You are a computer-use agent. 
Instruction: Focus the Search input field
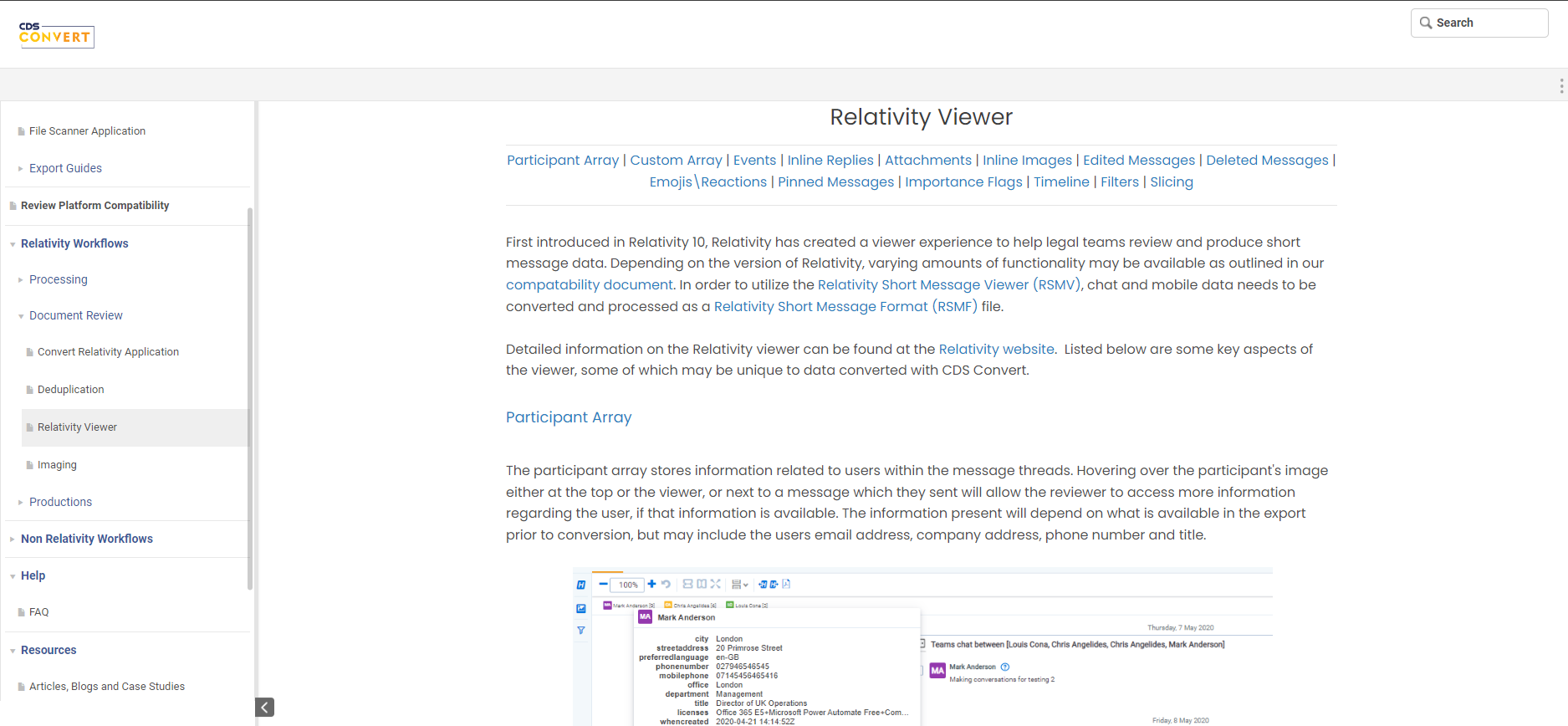click(1479, 23)
